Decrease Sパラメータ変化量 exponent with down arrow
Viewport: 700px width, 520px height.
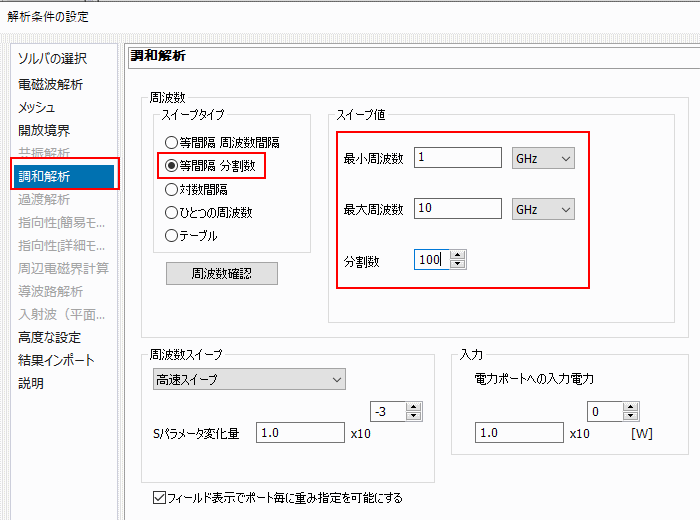(414, 417)
